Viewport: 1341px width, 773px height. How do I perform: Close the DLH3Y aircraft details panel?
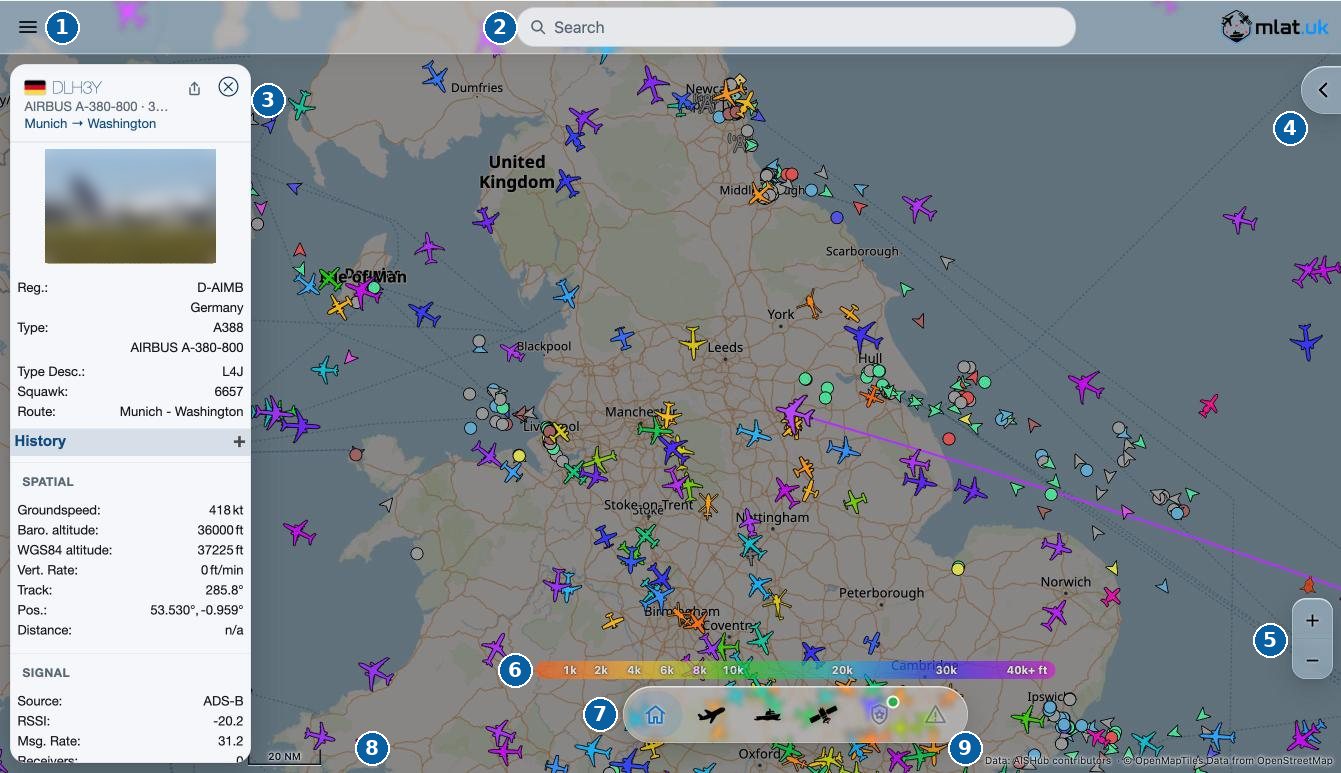(228, 87)
